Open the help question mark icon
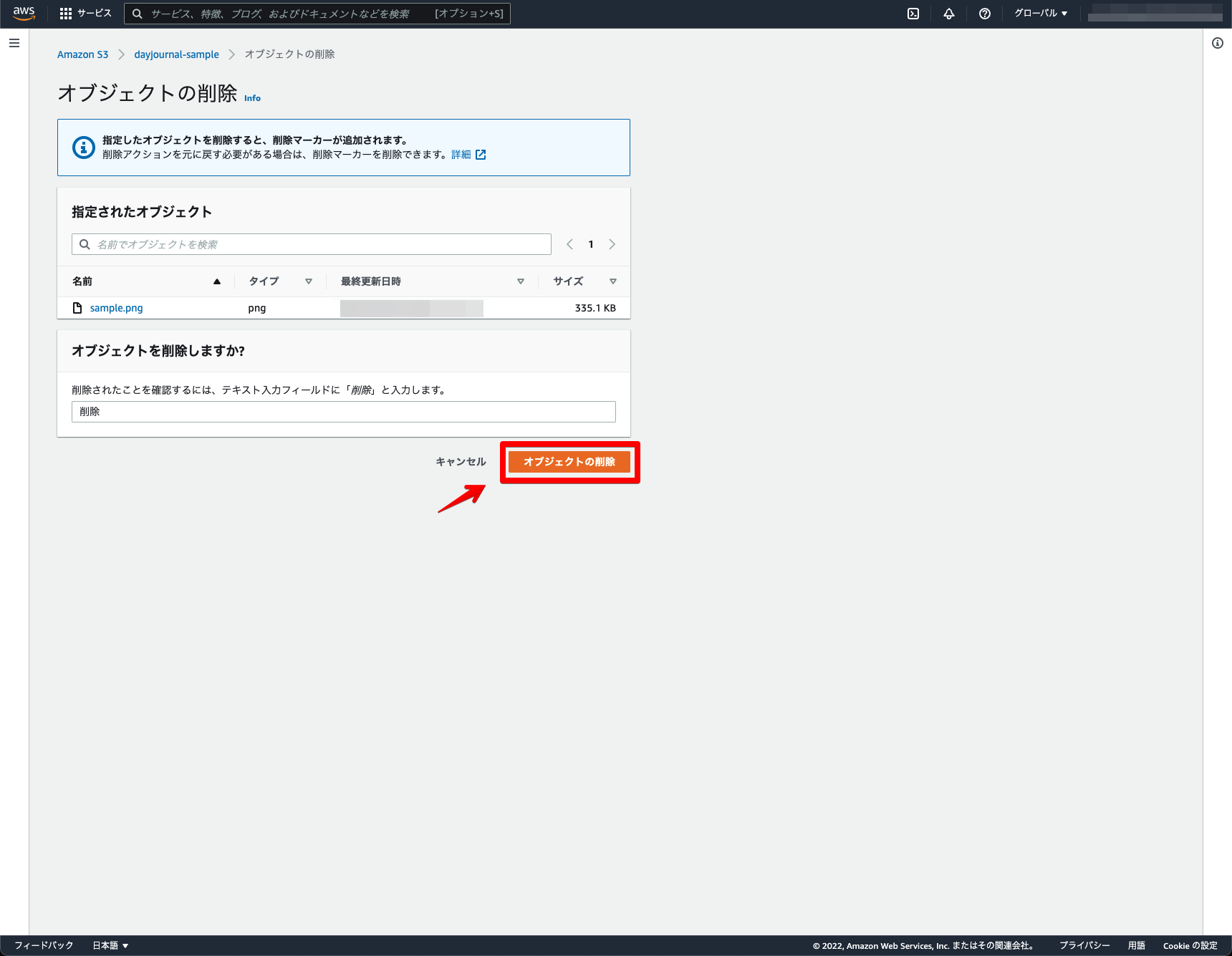Image resolution: width=1232 pixels, height=956 pixels. pyautogui.click(x=985, y=14)
